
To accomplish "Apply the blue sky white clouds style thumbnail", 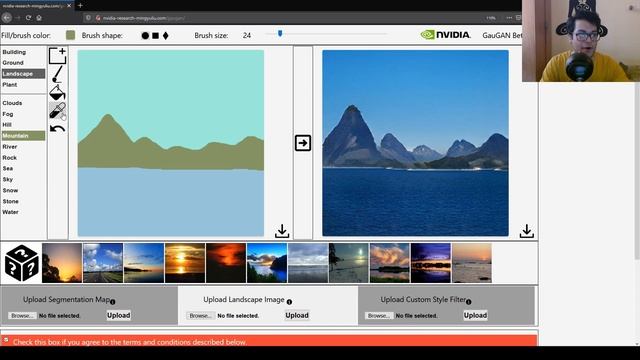I will pos(103,263).
